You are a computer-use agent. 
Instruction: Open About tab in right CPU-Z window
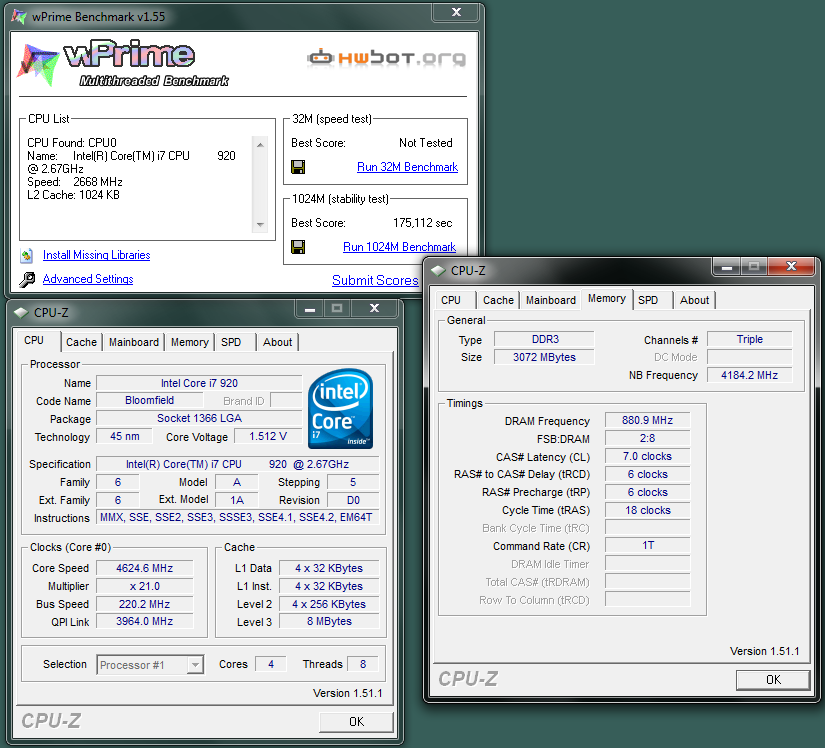695,300
